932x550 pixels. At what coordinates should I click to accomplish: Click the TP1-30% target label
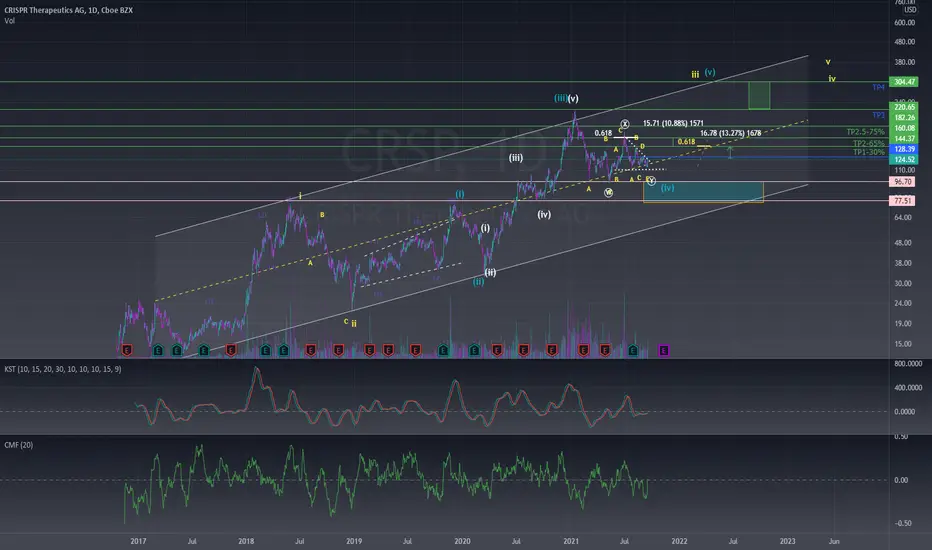pyautogui.click(x=868, y=152)
